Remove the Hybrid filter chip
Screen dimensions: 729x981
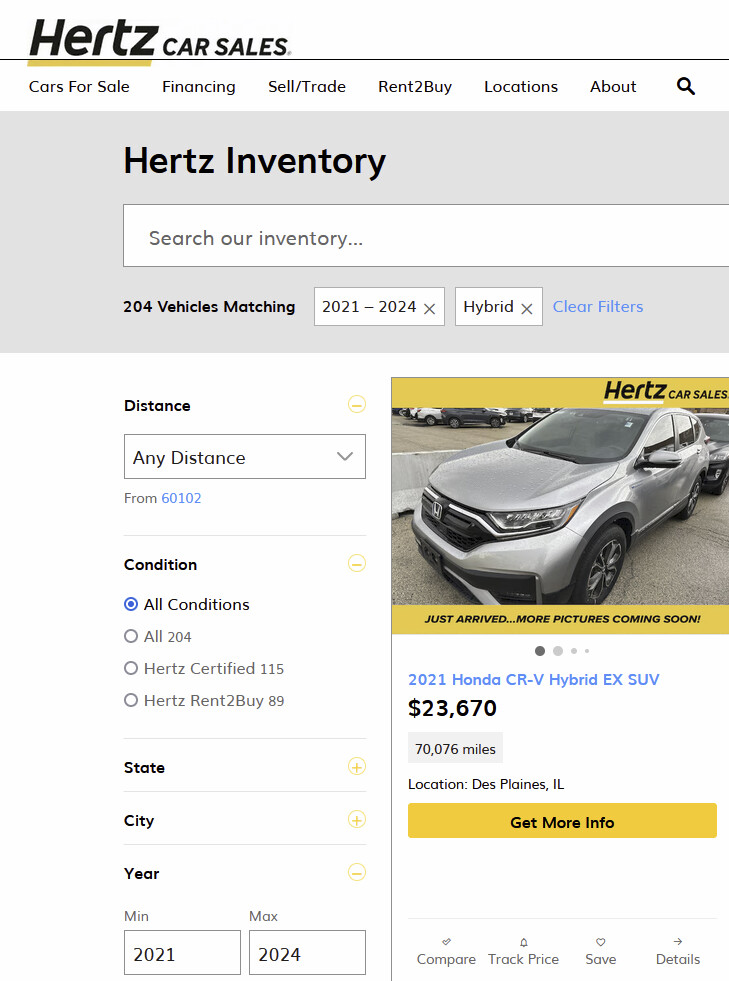pos(526,308)
